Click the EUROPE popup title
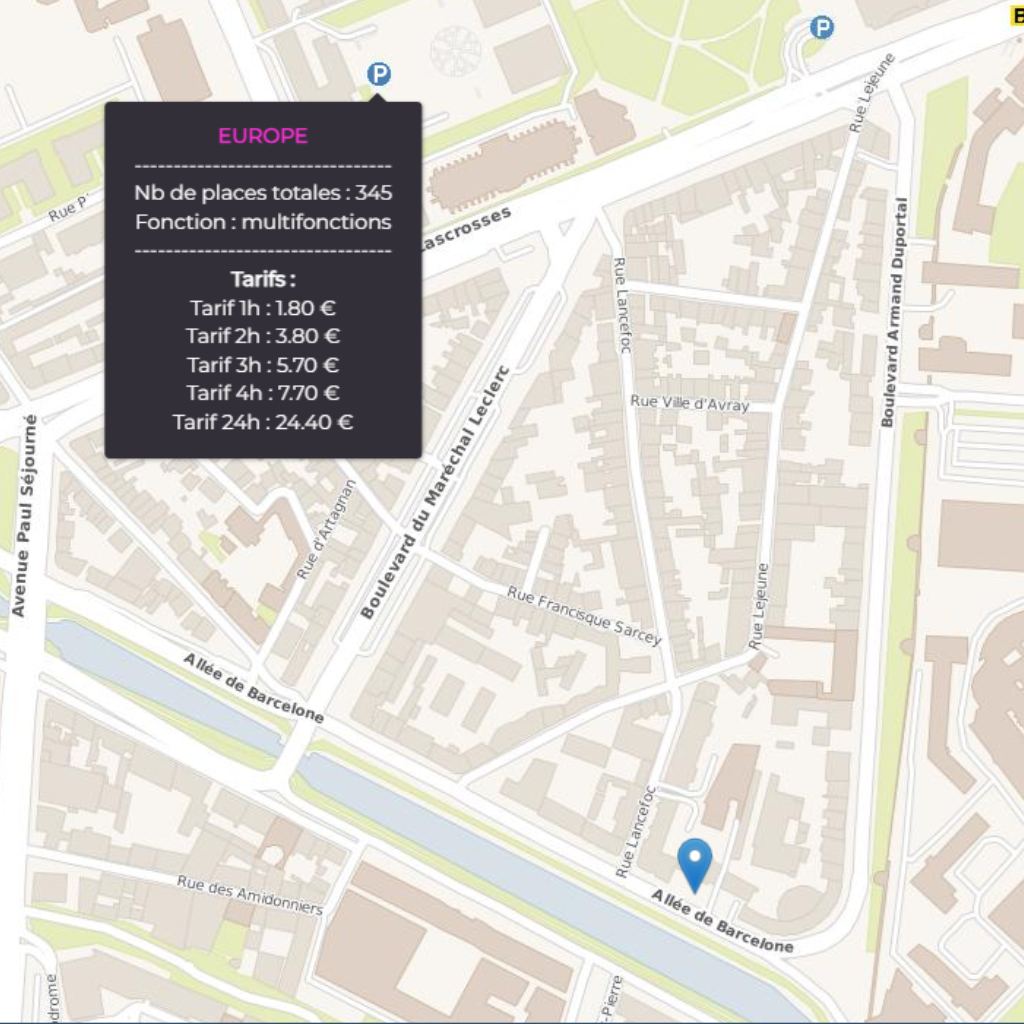1024x1024 pixels. (x=263, y=136)
